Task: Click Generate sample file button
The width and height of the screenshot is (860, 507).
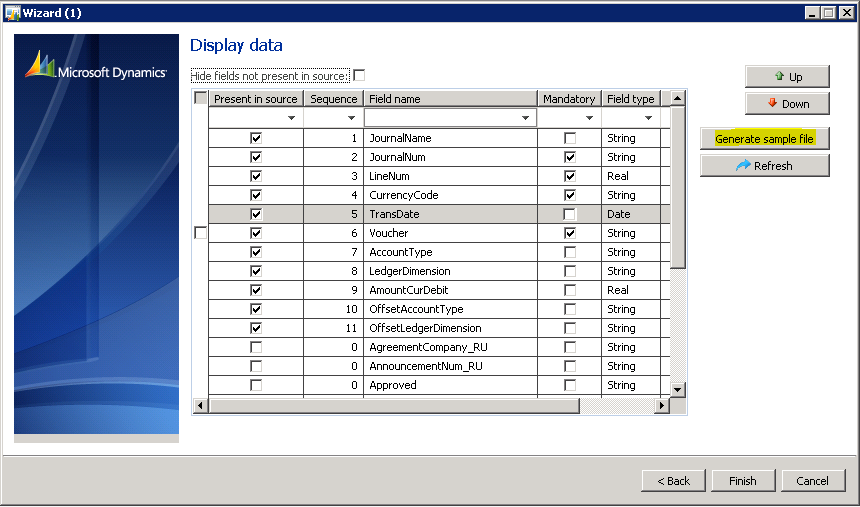Action: [765, 139]
